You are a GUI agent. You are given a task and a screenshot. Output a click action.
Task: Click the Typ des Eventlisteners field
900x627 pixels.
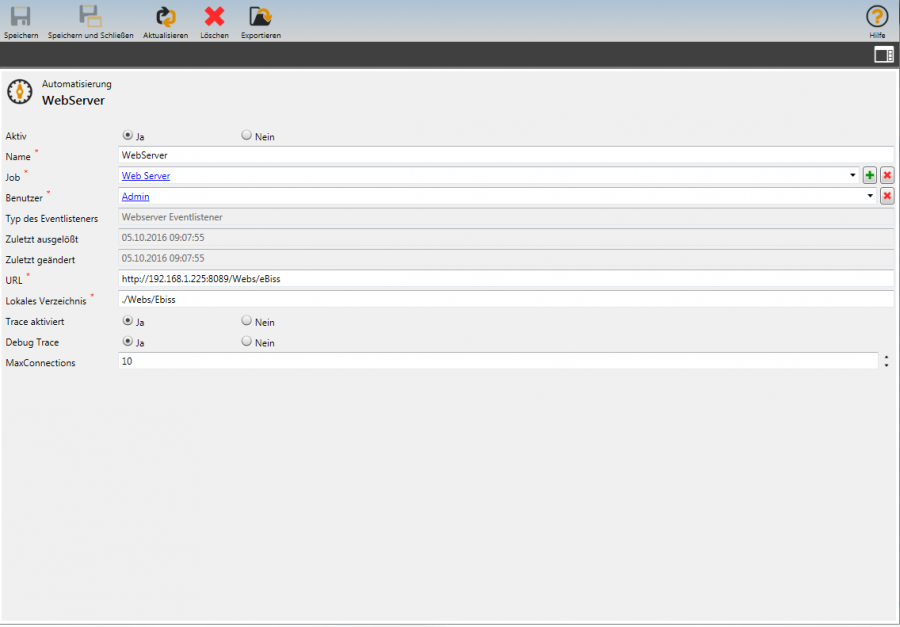tap(506, 217)
